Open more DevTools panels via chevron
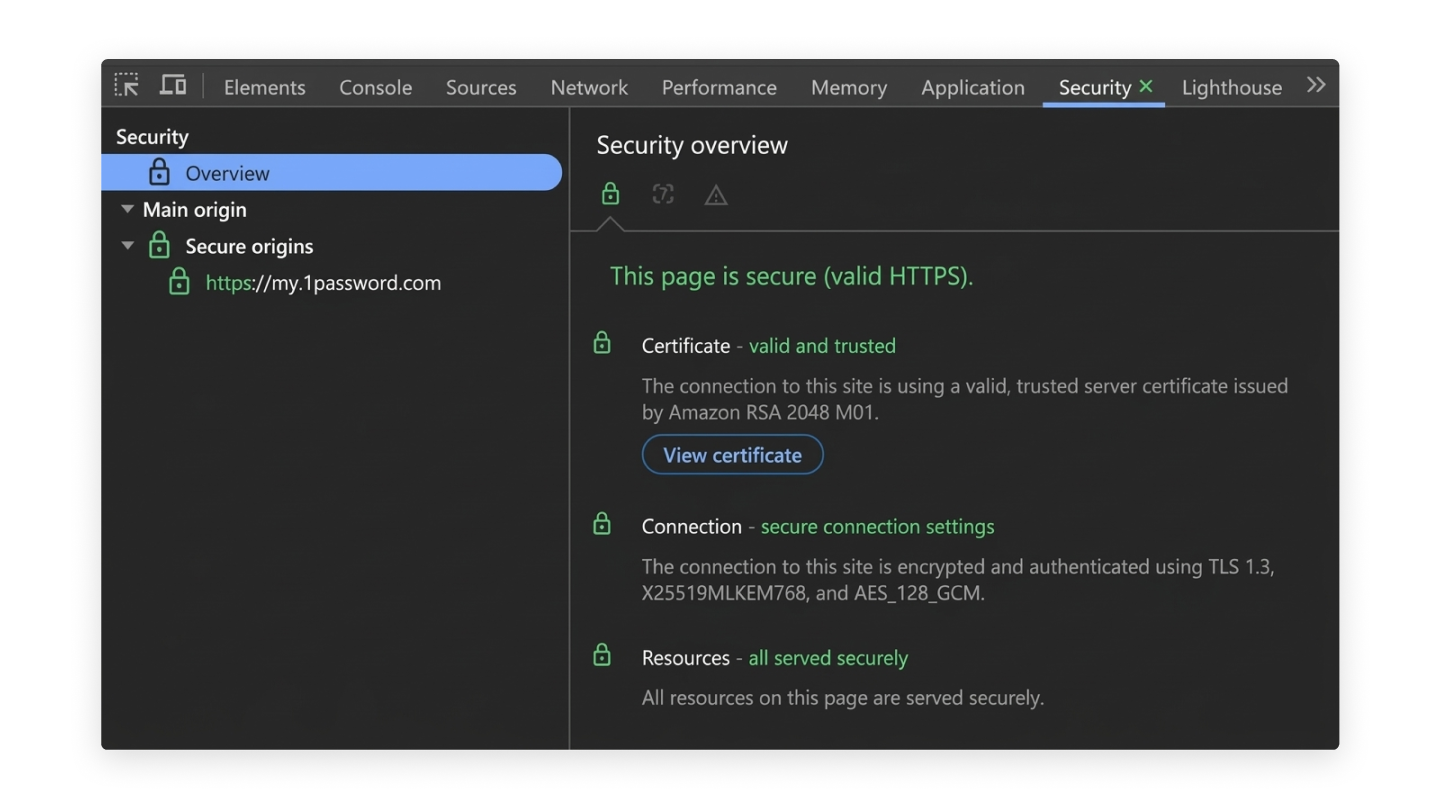Screen dimensions: 1440x810 point(1317,84)
